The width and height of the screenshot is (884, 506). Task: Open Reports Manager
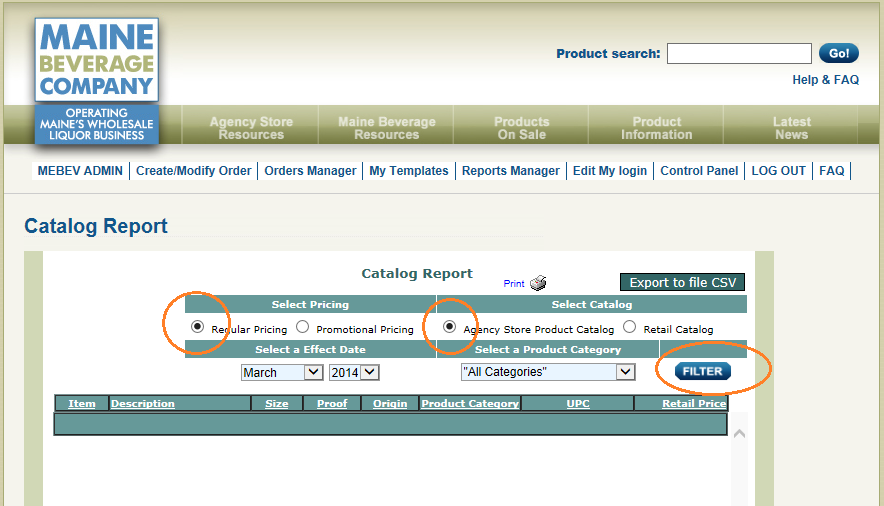click(x=511, y=171)
